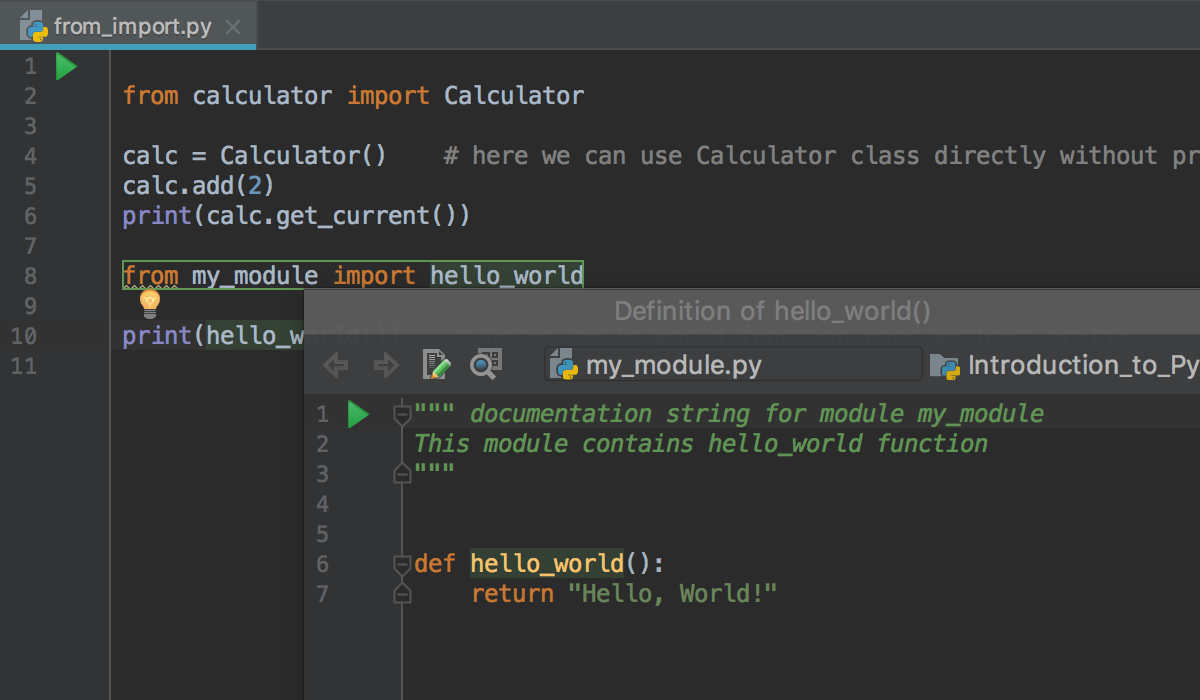Click line number 8 in main gutter
This screenshot has width=1200, height=700.
[28, 276]
